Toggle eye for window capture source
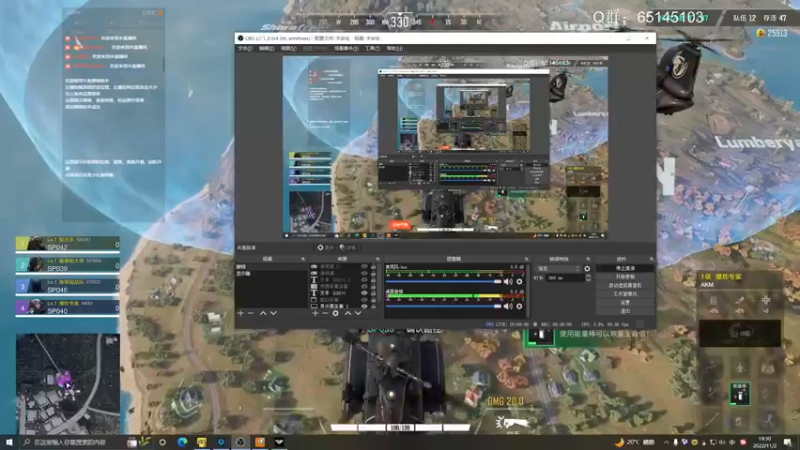This screenshot has width=800, height=450. click(364, 299)
